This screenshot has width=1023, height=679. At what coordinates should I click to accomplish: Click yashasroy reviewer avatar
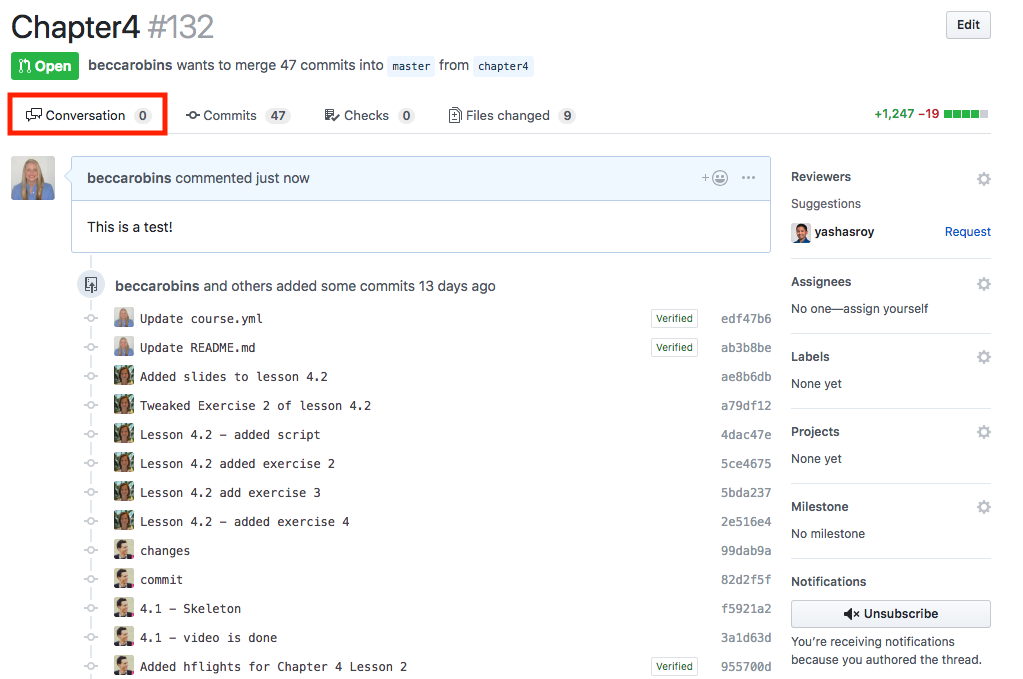click(801, 232)
